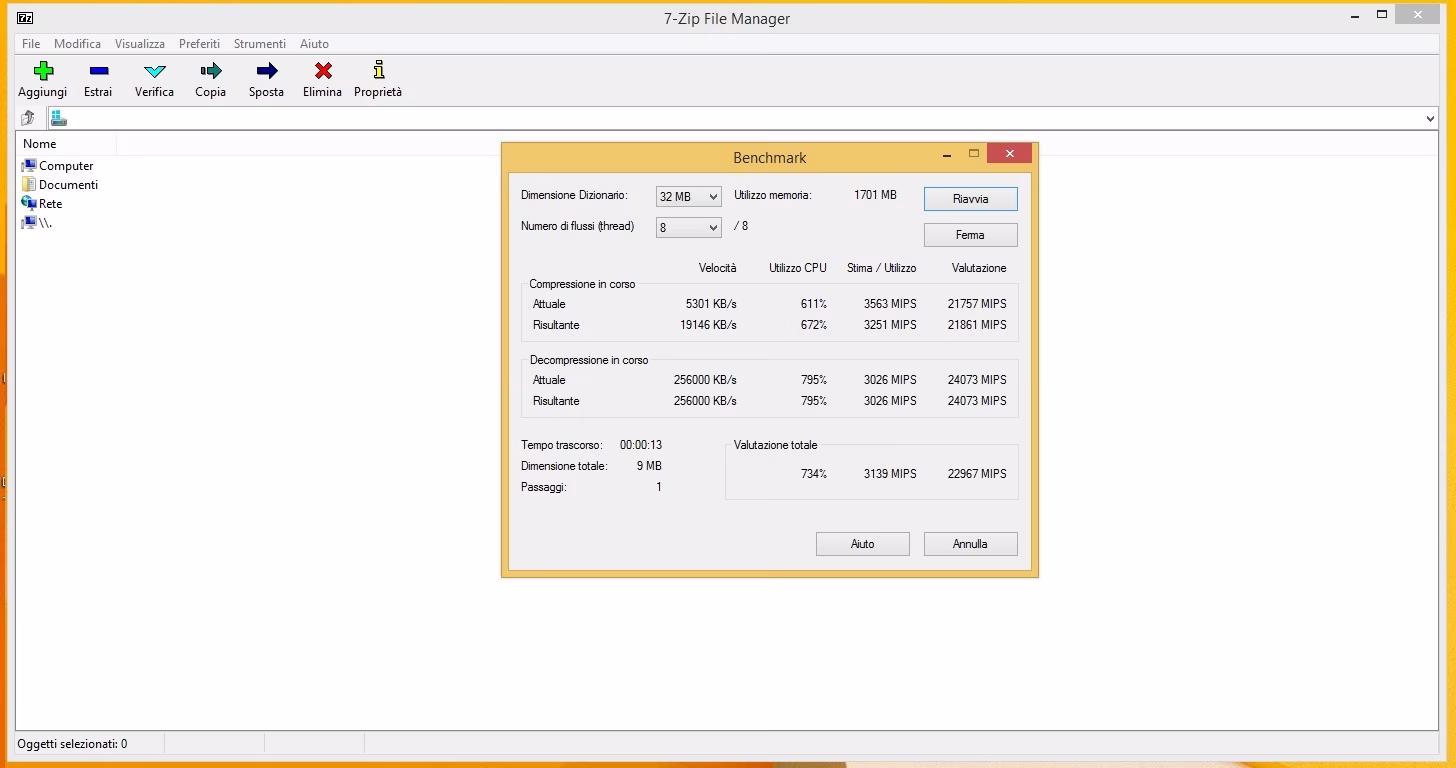Click the 9 MB Dimensione totale value
This screenshot has height=768, width=1456.
[649, 466]
